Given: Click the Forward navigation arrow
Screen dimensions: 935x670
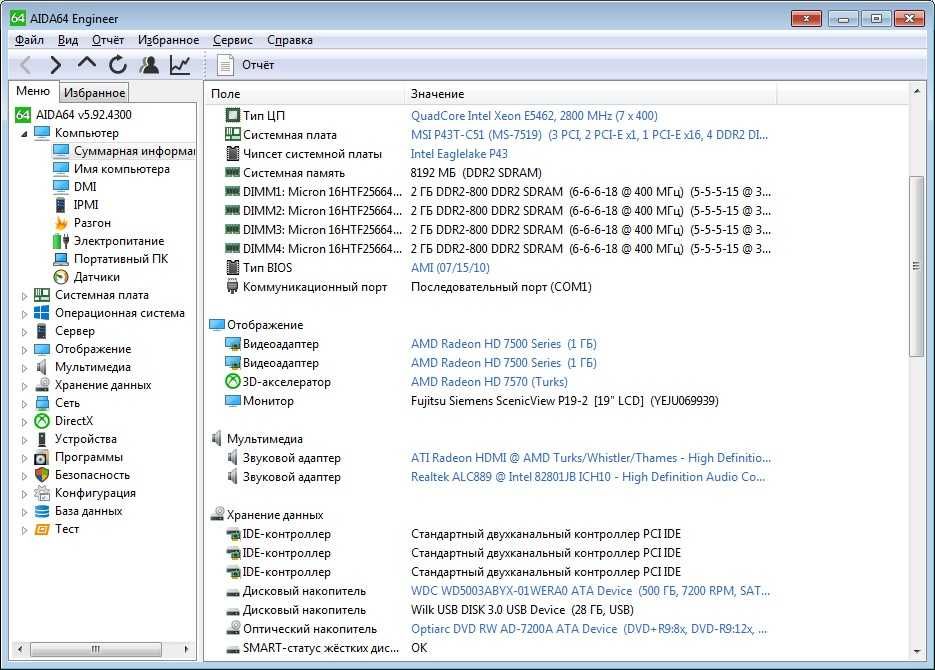Looking at the screenshot, I should tap(55, 64).
